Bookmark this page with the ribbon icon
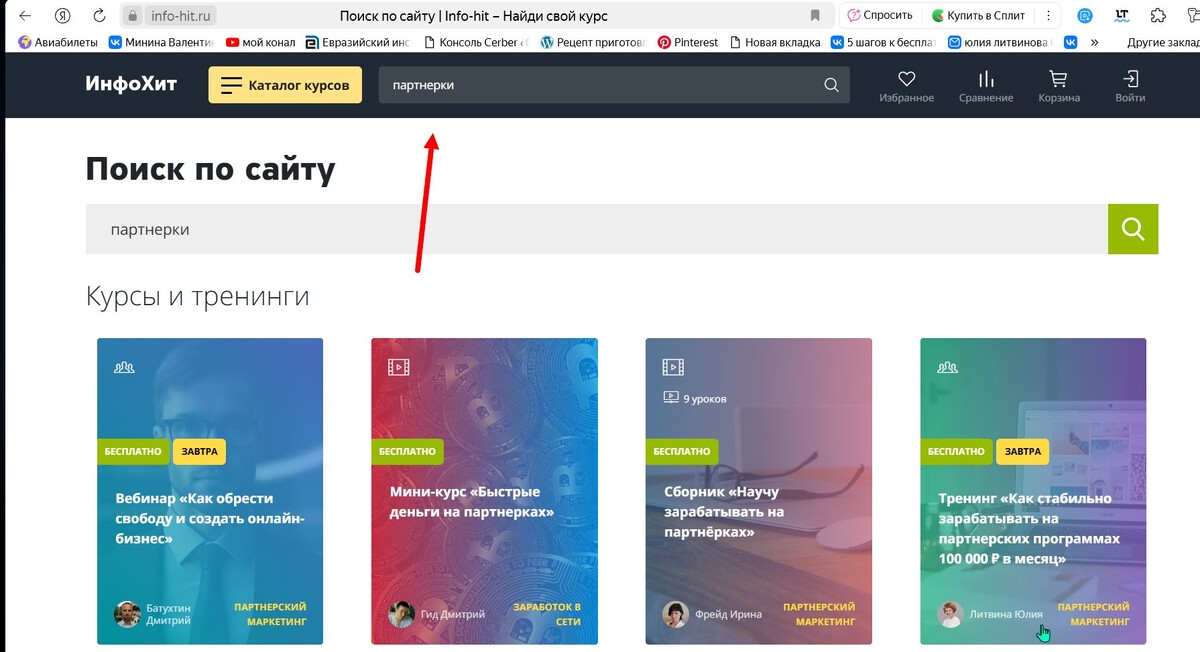Image resolution: width=1200 pixels, height=652 pixels. (815, 16)
